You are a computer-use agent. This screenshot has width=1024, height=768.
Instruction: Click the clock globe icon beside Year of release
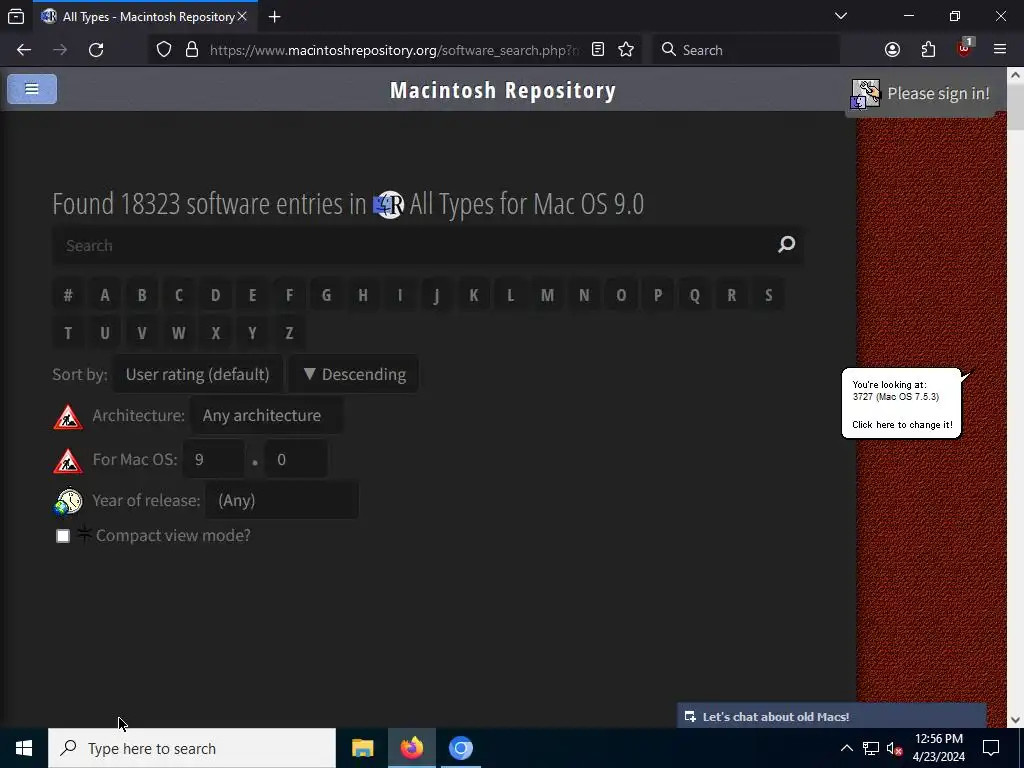pyautogui.click(x=68, y=502)
